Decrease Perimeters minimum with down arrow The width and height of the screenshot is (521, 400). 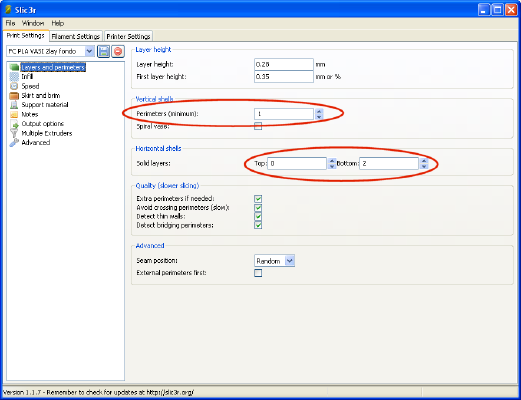click(319, 117)
